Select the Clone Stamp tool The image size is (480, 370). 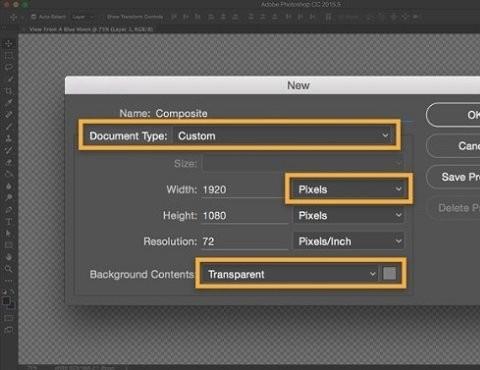click(9, 138)
